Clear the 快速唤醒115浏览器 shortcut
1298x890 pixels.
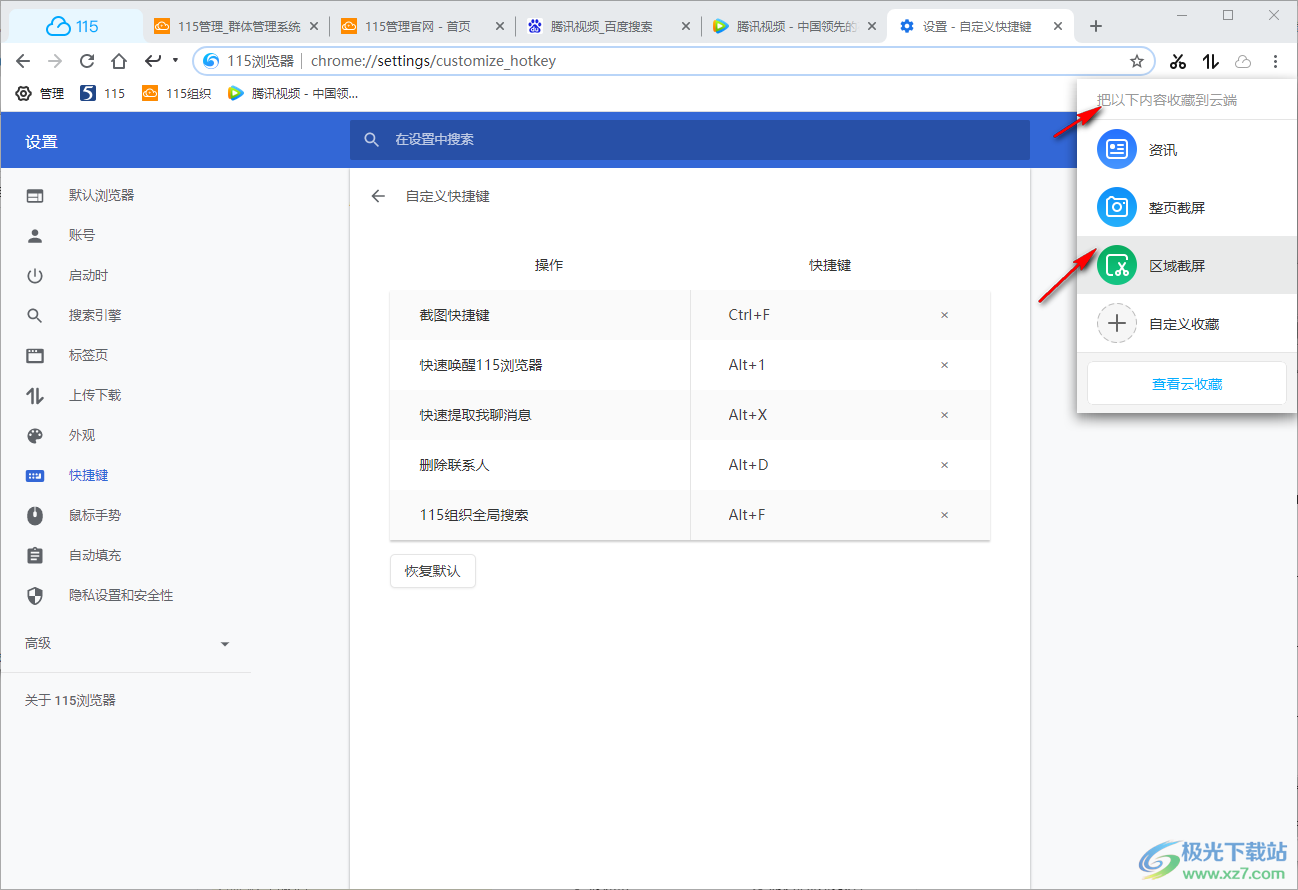point(944,365)
